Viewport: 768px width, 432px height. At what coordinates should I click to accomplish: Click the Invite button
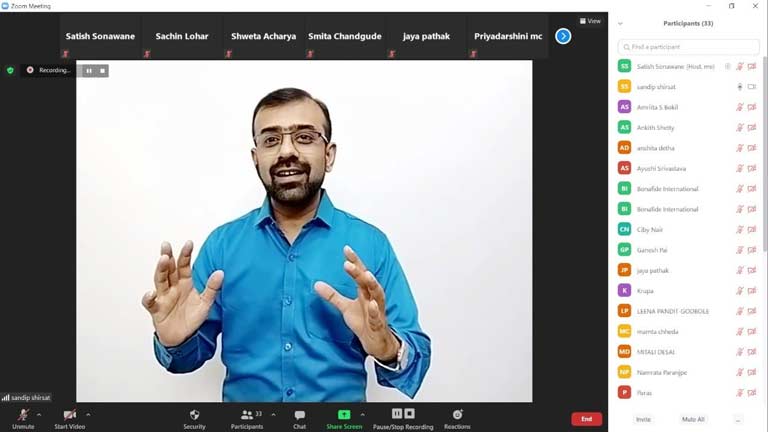click(x=643, y=419)
